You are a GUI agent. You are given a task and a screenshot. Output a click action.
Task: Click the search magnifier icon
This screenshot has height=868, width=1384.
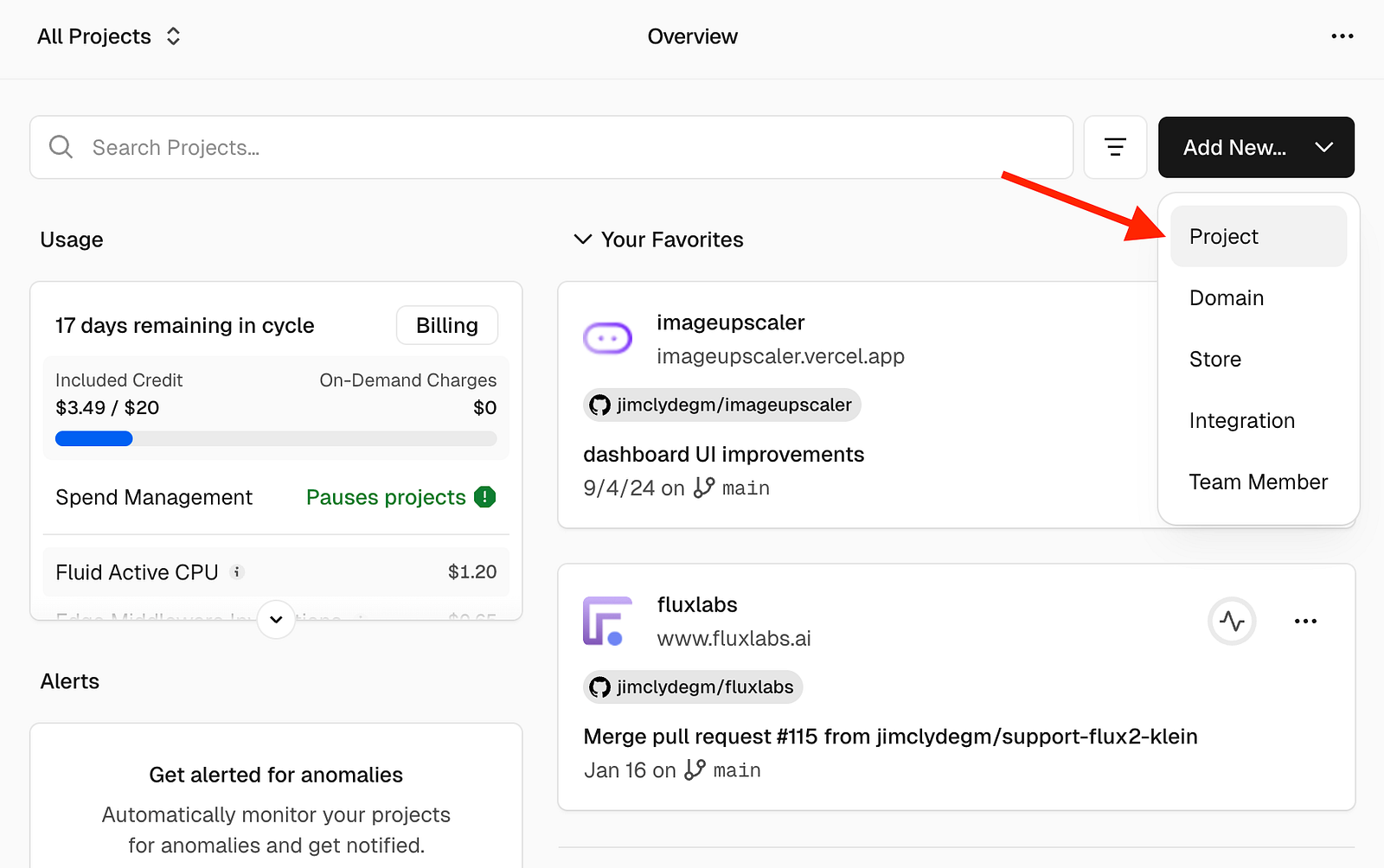pyautogui.click(x=61, y=147)
